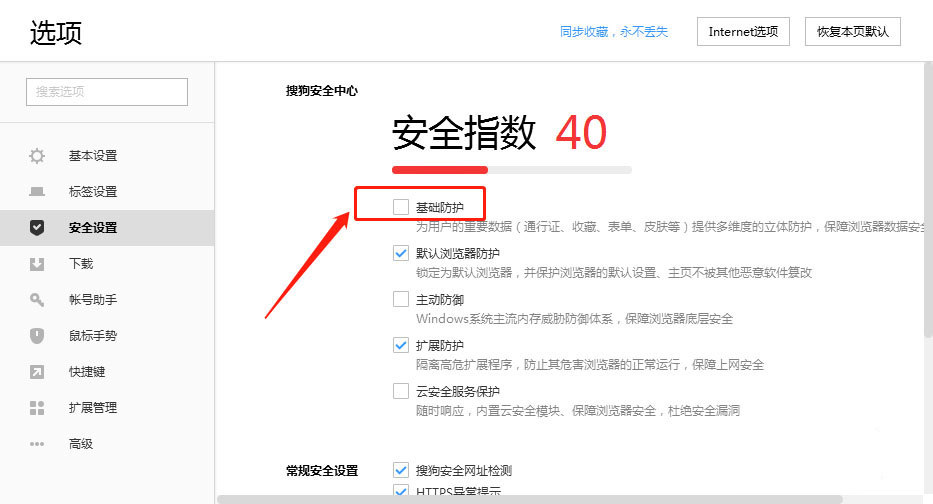Viewport: 933px width, 504px height.
Task: Click the 为用户的重要数据 description text
Action: pos(670,226)
